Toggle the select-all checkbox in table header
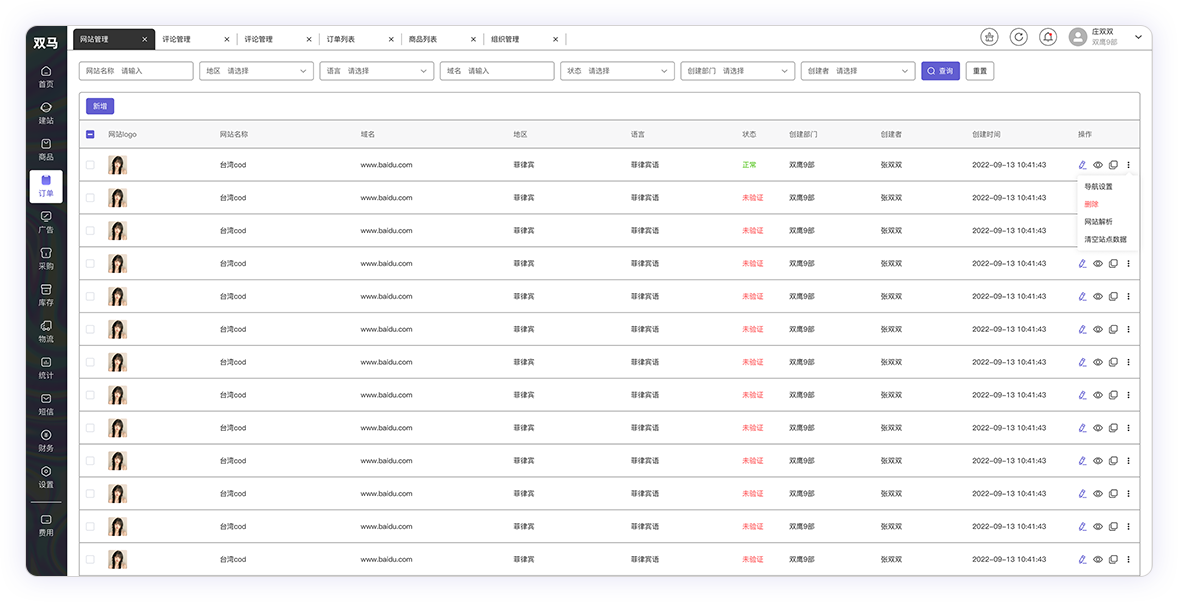This screenshot has width=1178, height=602. coord(90,135)
